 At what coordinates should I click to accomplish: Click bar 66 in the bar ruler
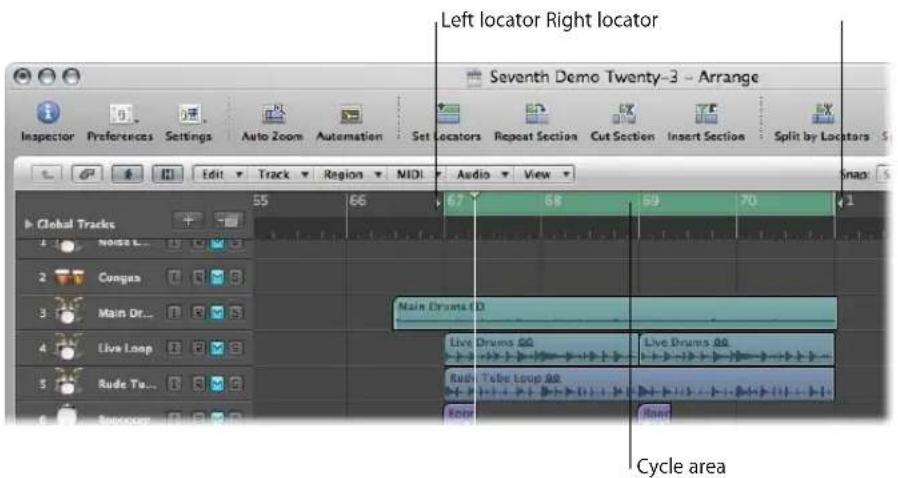pos(358,201)
